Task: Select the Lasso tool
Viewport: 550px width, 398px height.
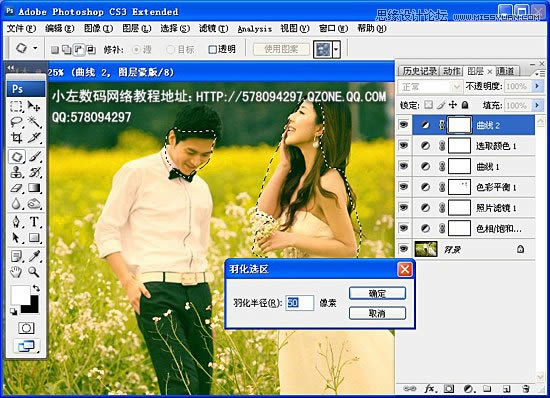Action: (16, 122)
